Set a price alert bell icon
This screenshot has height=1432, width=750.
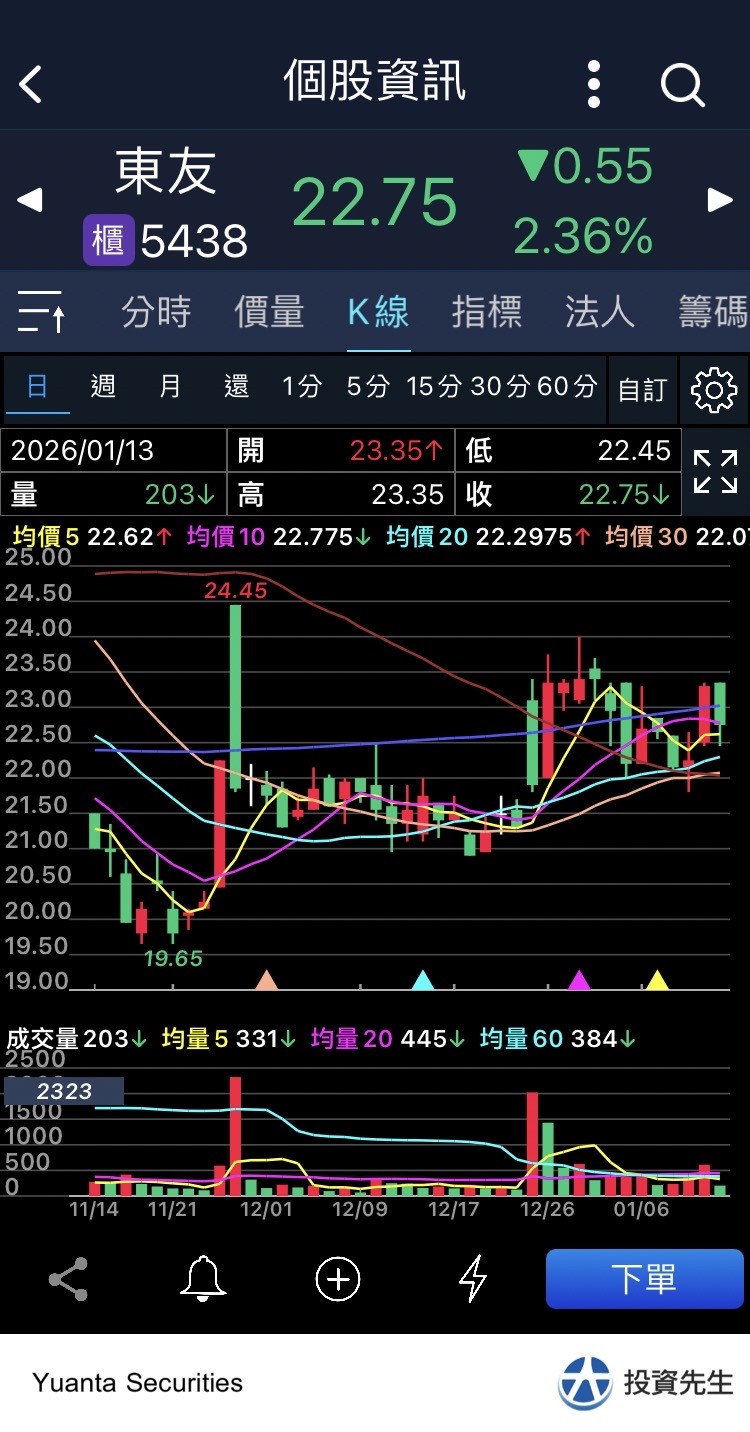[x=203, y=1279]
